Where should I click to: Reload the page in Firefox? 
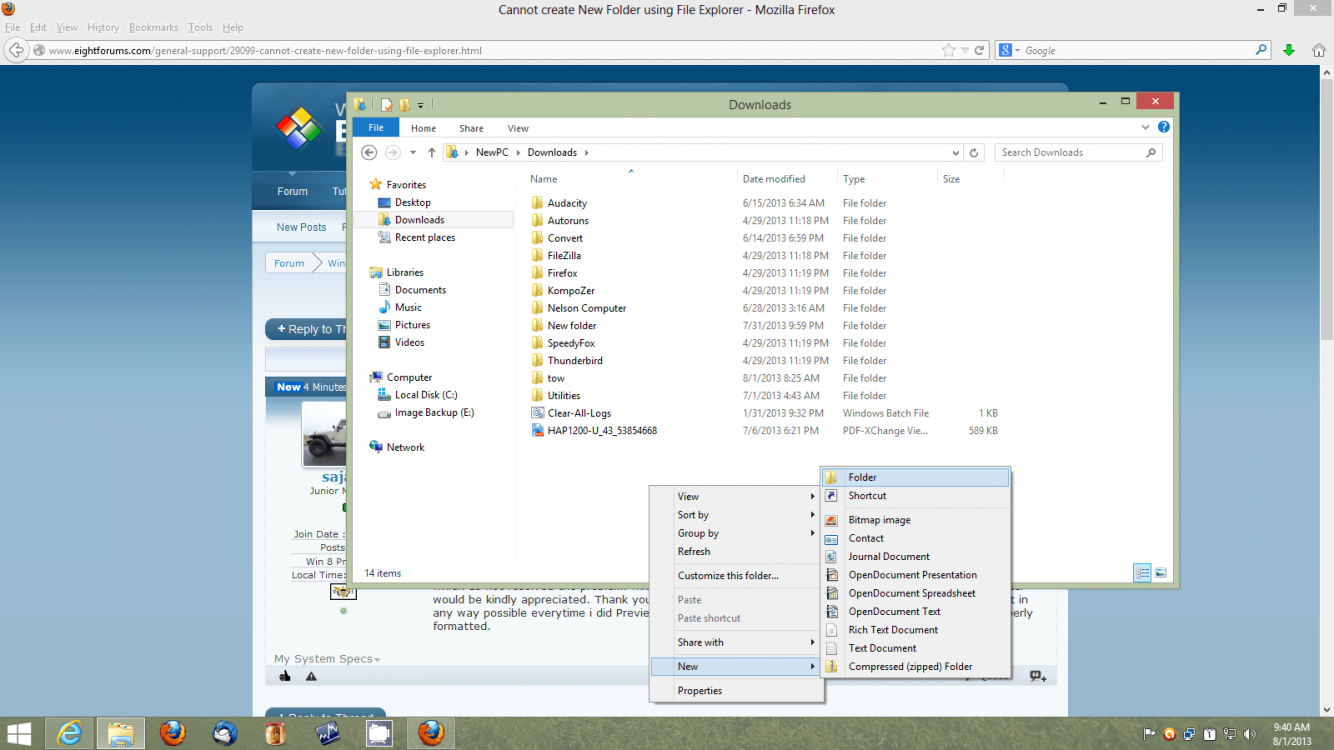click(x=980, y=50)
